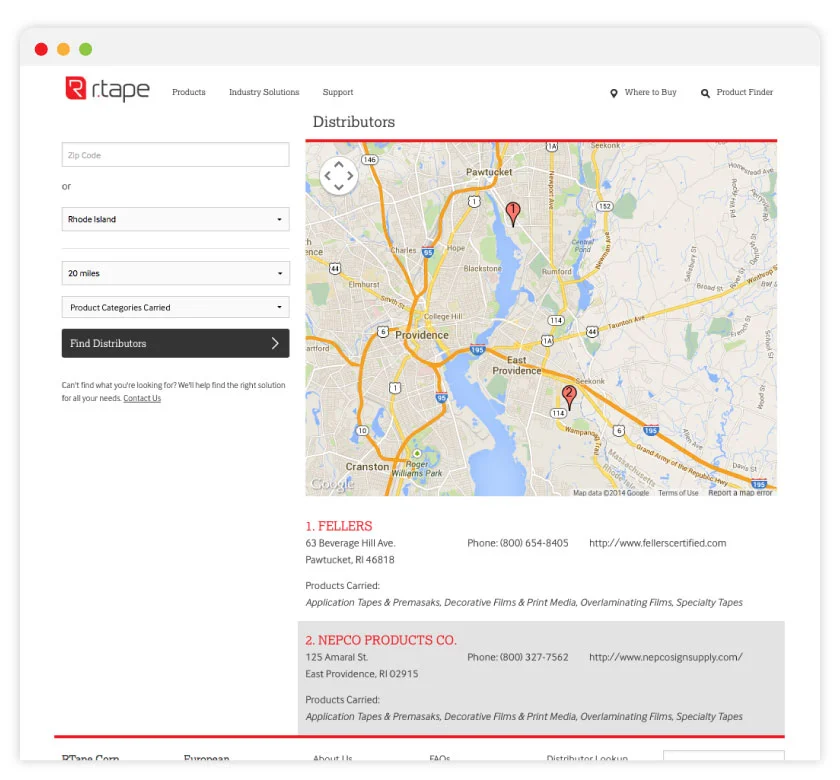Click Pawtucket, RI 46818 text

coord(350,560)
